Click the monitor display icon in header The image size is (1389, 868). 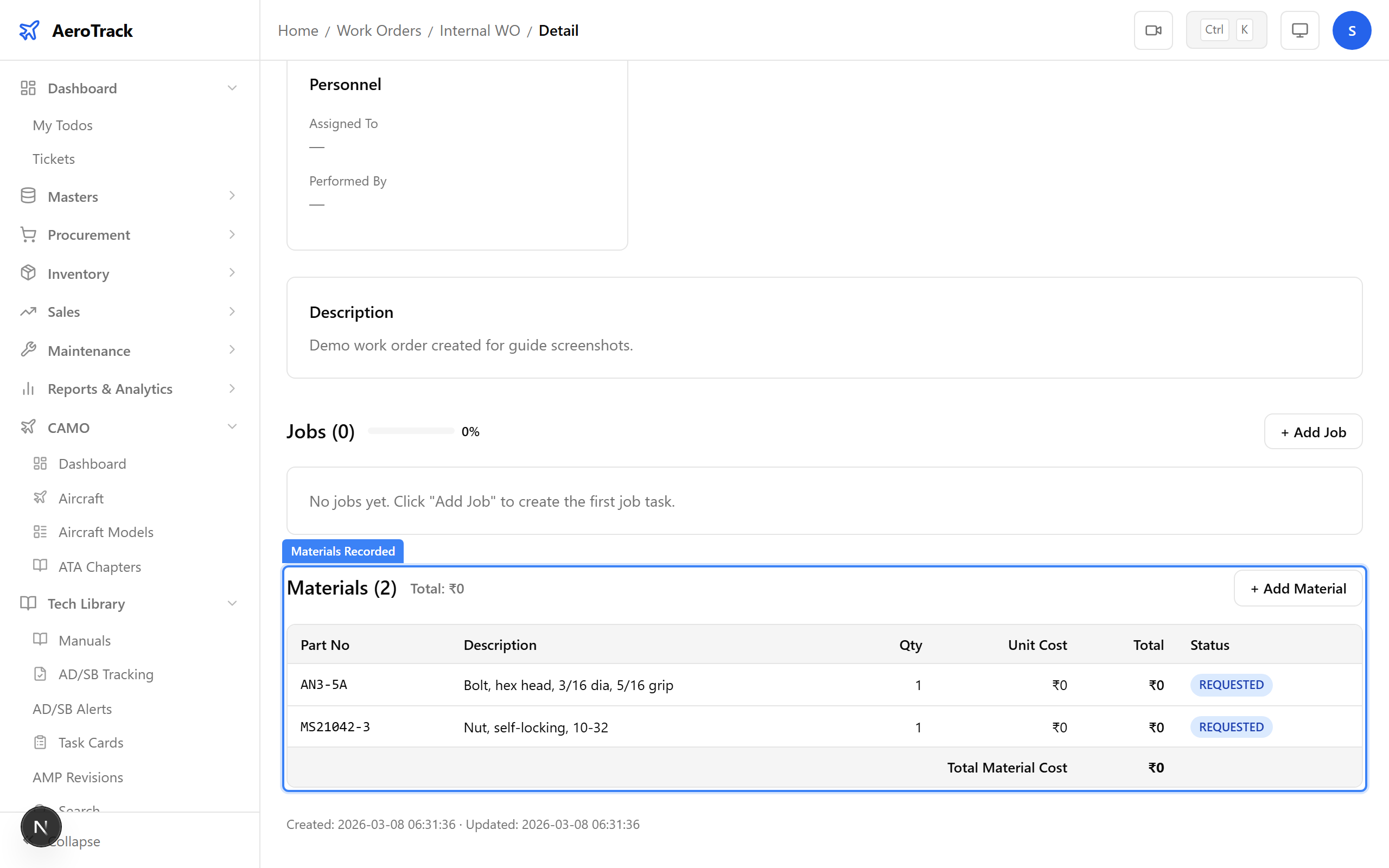1299,30
